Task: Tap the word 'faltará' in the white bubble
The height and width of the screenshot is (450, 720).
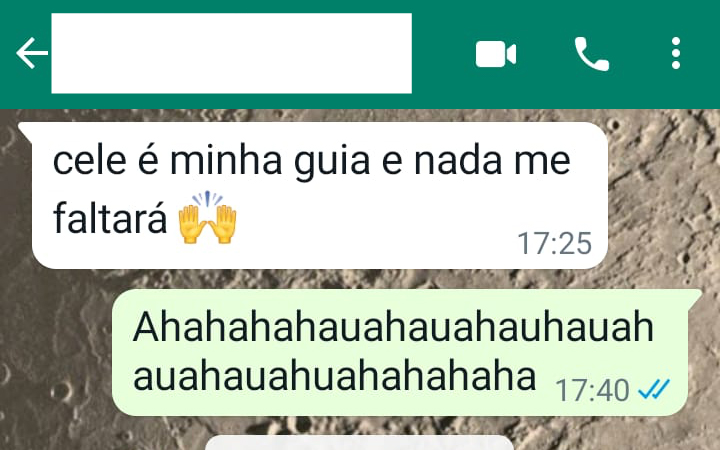Action: point(110,219)
